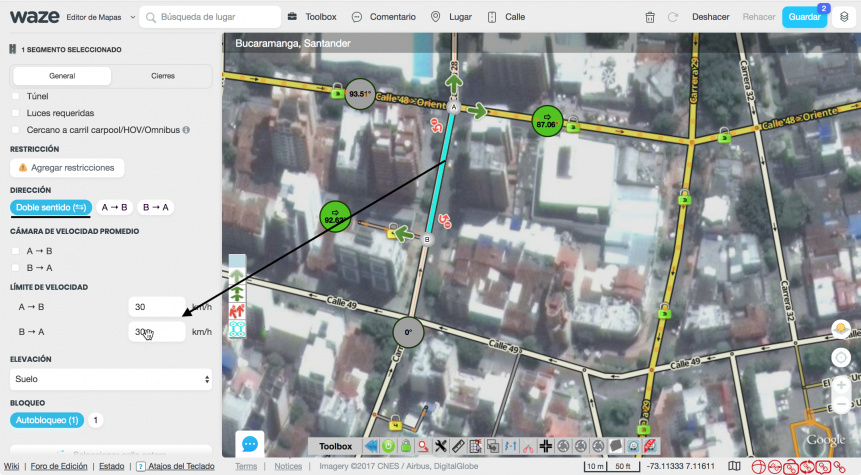Open the live chat bubble
This screenshot has width=861, height=475.
point(249,443)
